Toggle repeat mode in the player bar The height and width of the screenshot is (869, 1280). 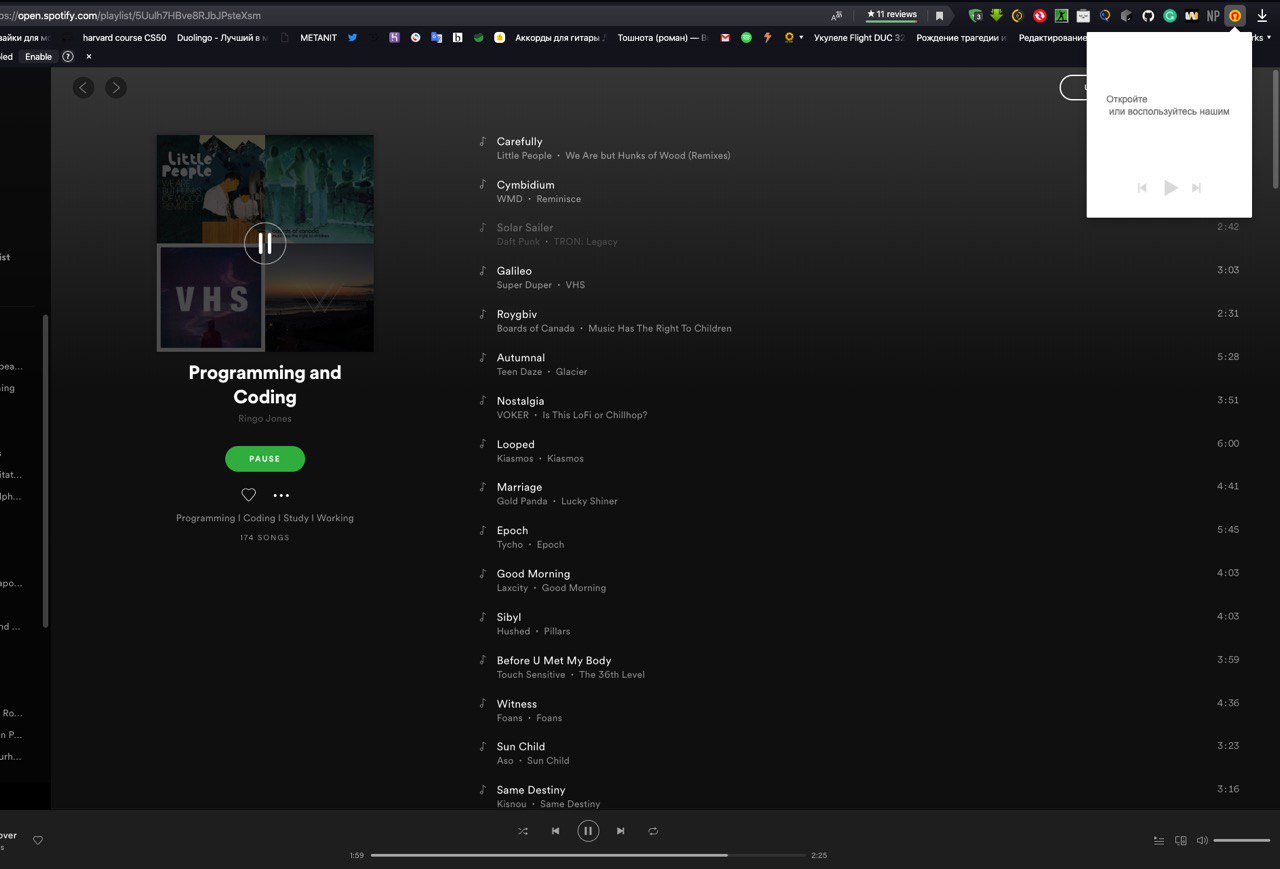point(653,831)
